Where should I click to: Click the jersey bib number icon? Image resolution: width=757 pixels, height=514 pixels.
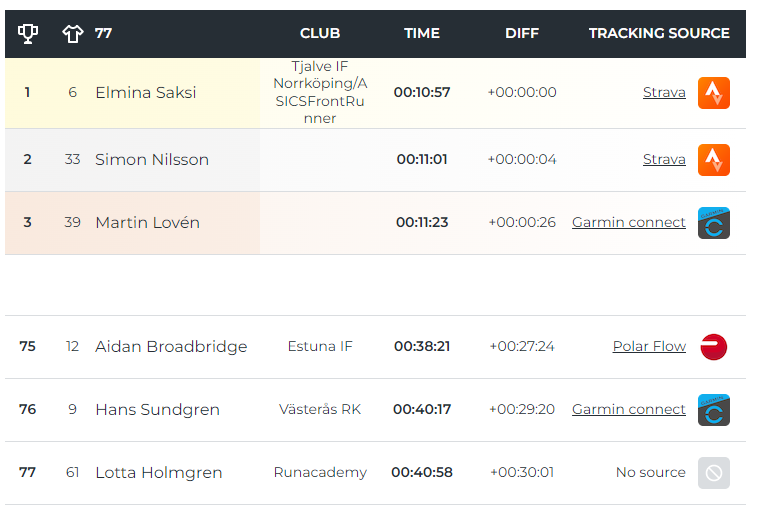(73, 33)
